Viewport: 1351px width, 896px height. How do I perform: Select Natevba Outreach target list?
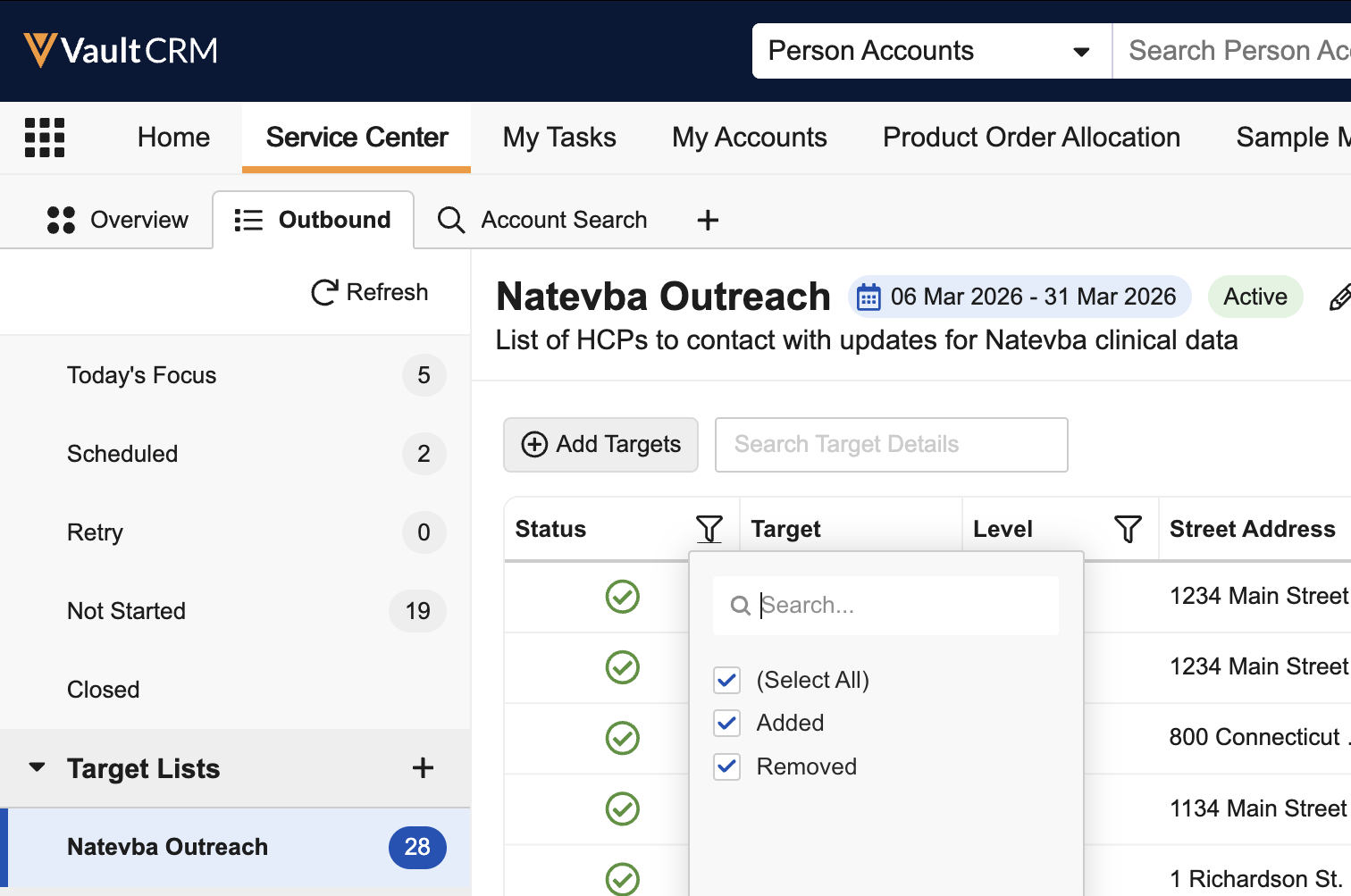pos(167,847)
